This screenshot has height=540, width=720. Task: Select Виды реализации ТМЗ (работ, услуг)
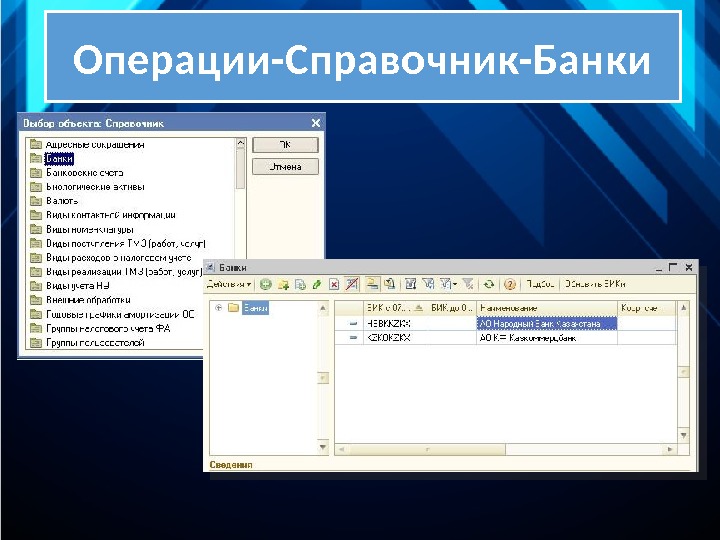coord(124,272)
